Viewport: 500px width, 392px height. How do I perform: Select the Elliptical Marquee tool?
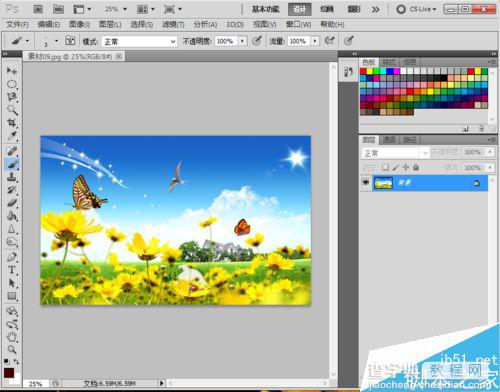click(12, 84)
